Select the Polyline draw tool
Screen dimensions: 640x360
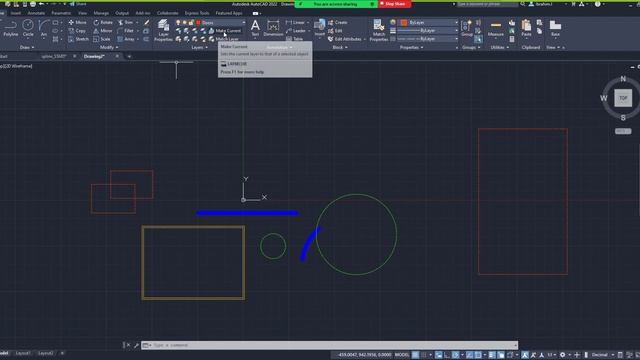tap(11, 29)
